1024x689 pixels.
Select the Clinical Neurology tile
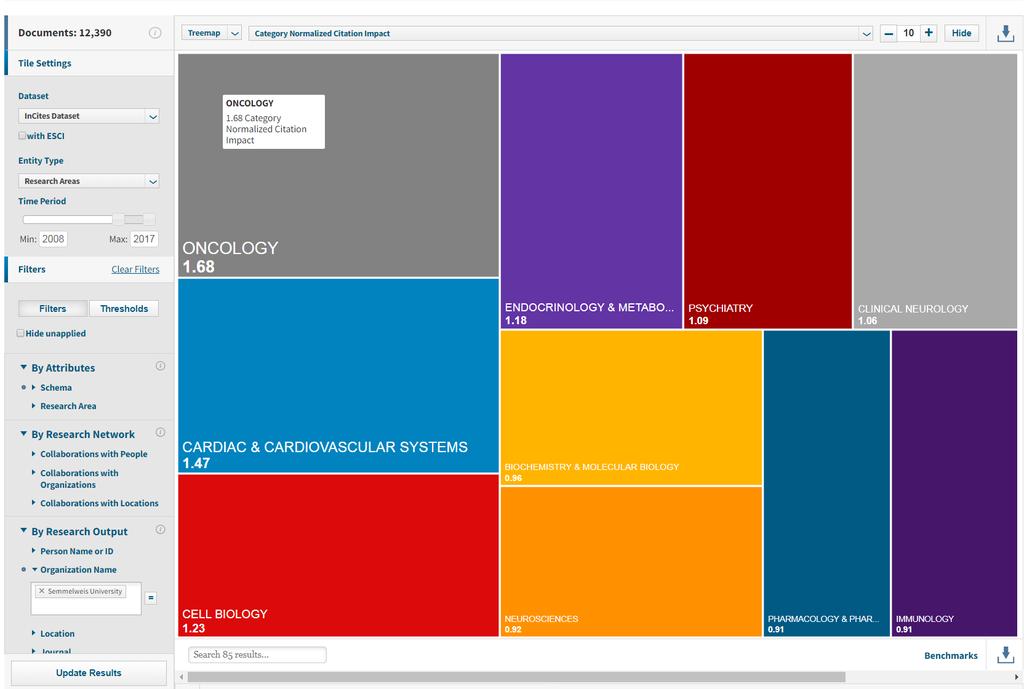click(935, 191)
